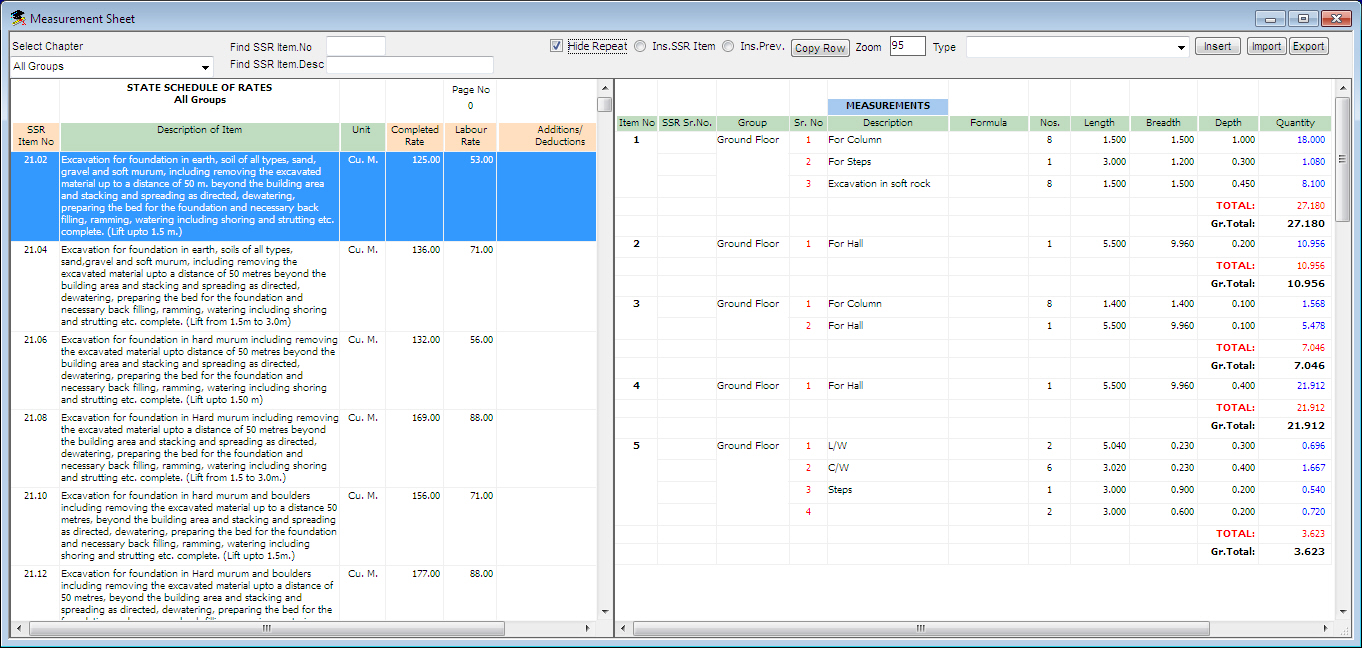The height and width of the screenshot is (648, 1362).
Task: Click the Import button
Action: pos(1266,46)
